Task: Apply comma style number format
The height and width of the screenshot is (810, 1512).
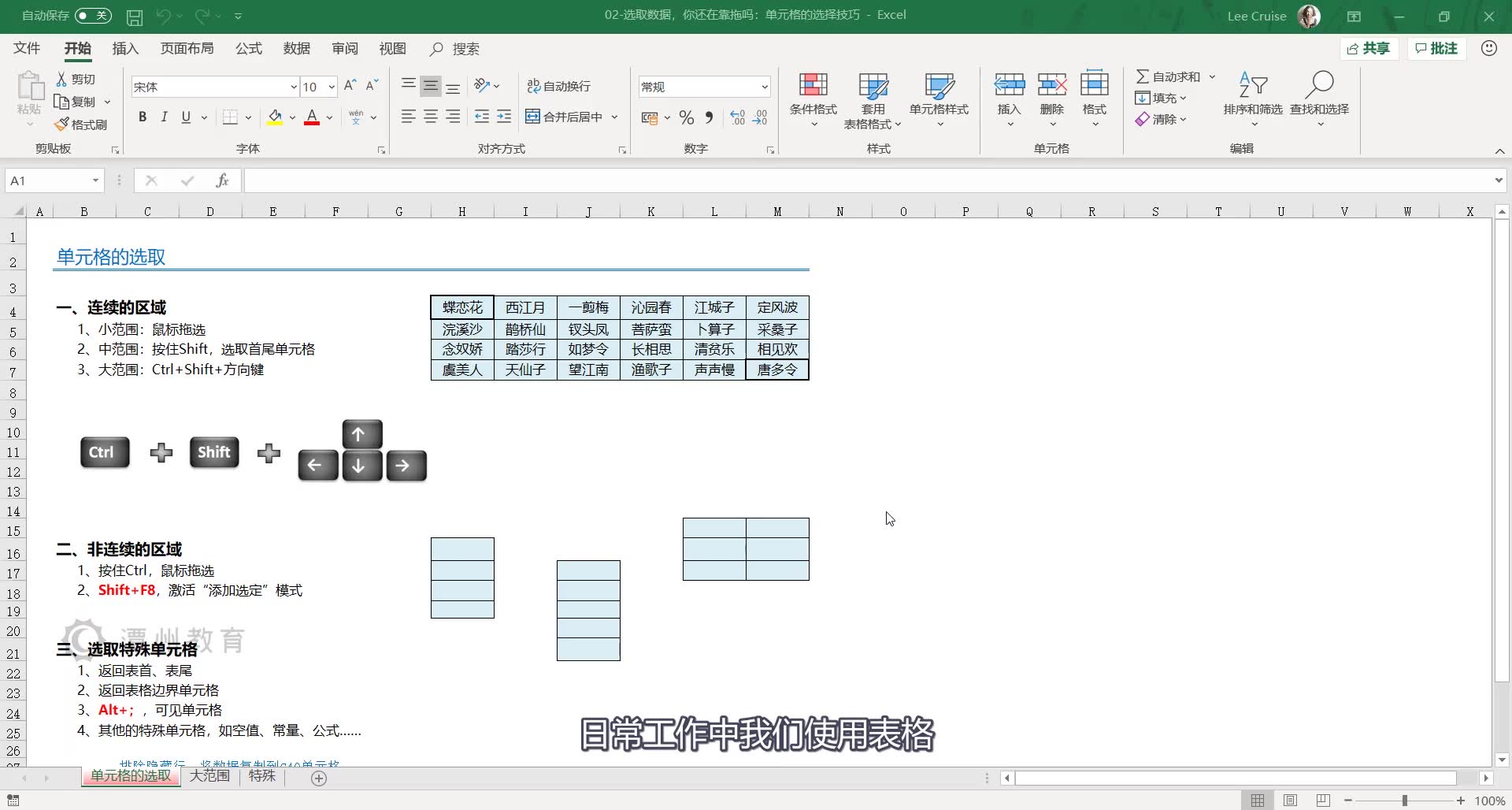Action: [x=710, y=117]
